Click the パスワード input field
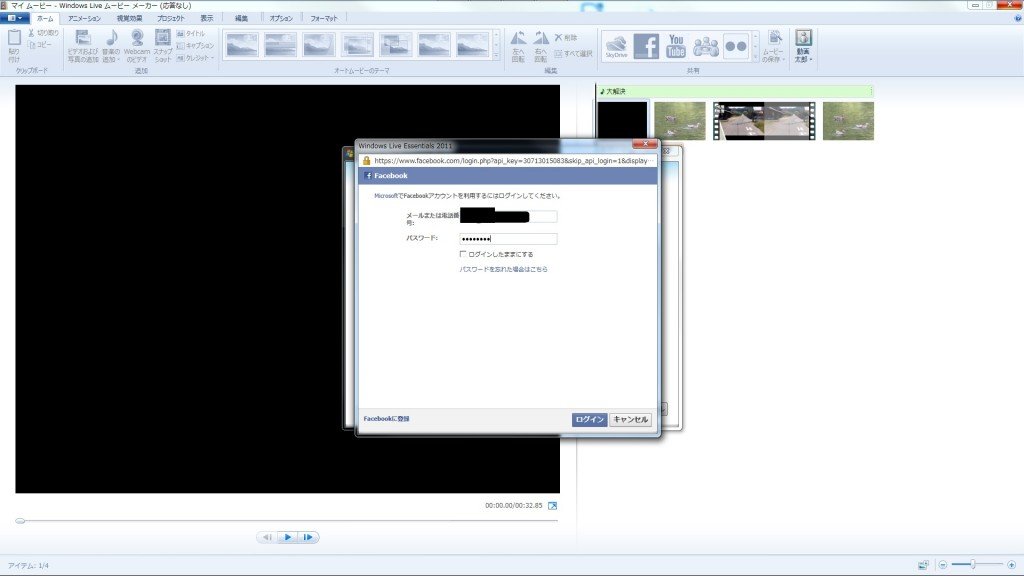This screenshot has height=576, width=1024. pos(508,238)
